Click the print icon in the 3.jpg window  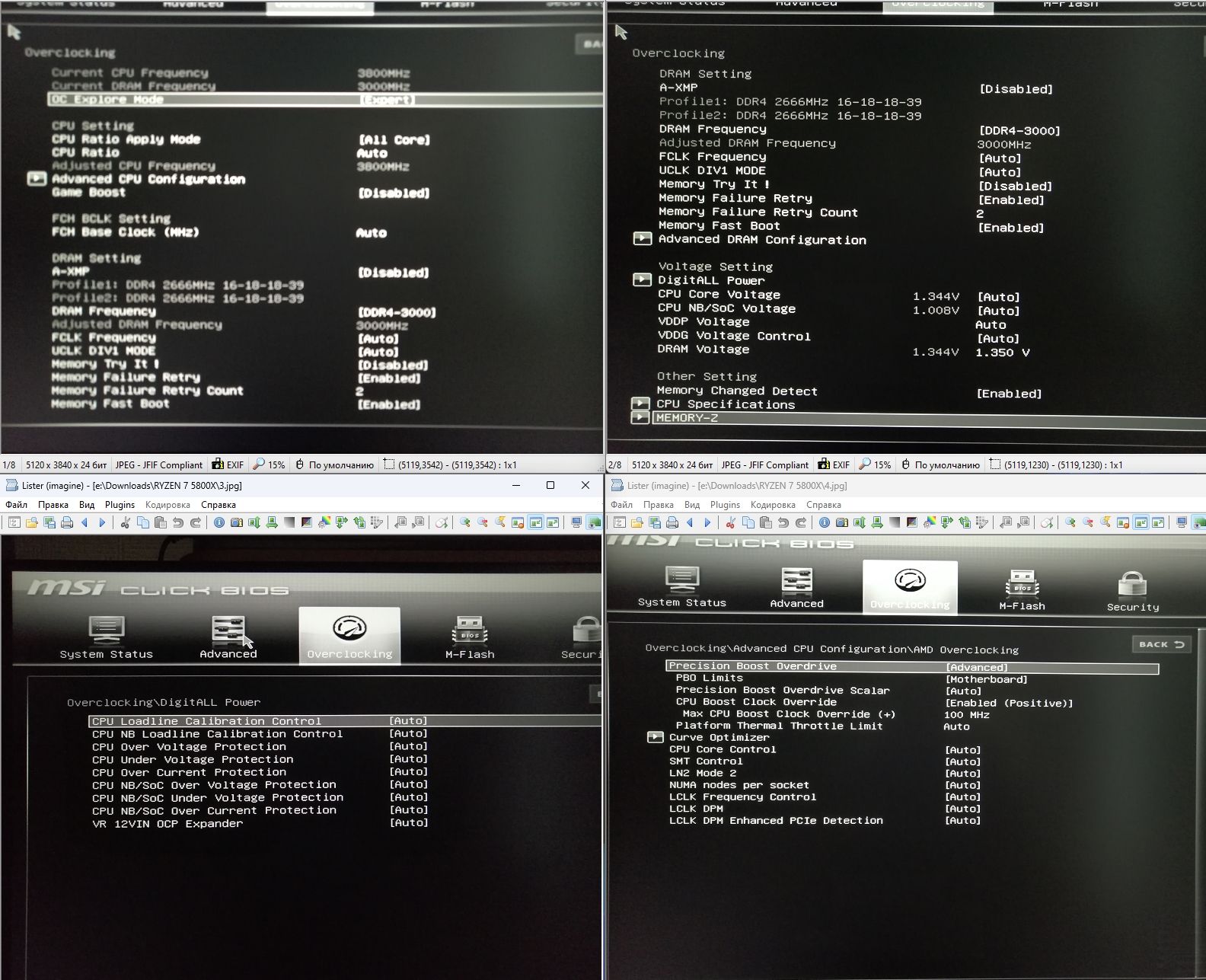click(67, 522)
